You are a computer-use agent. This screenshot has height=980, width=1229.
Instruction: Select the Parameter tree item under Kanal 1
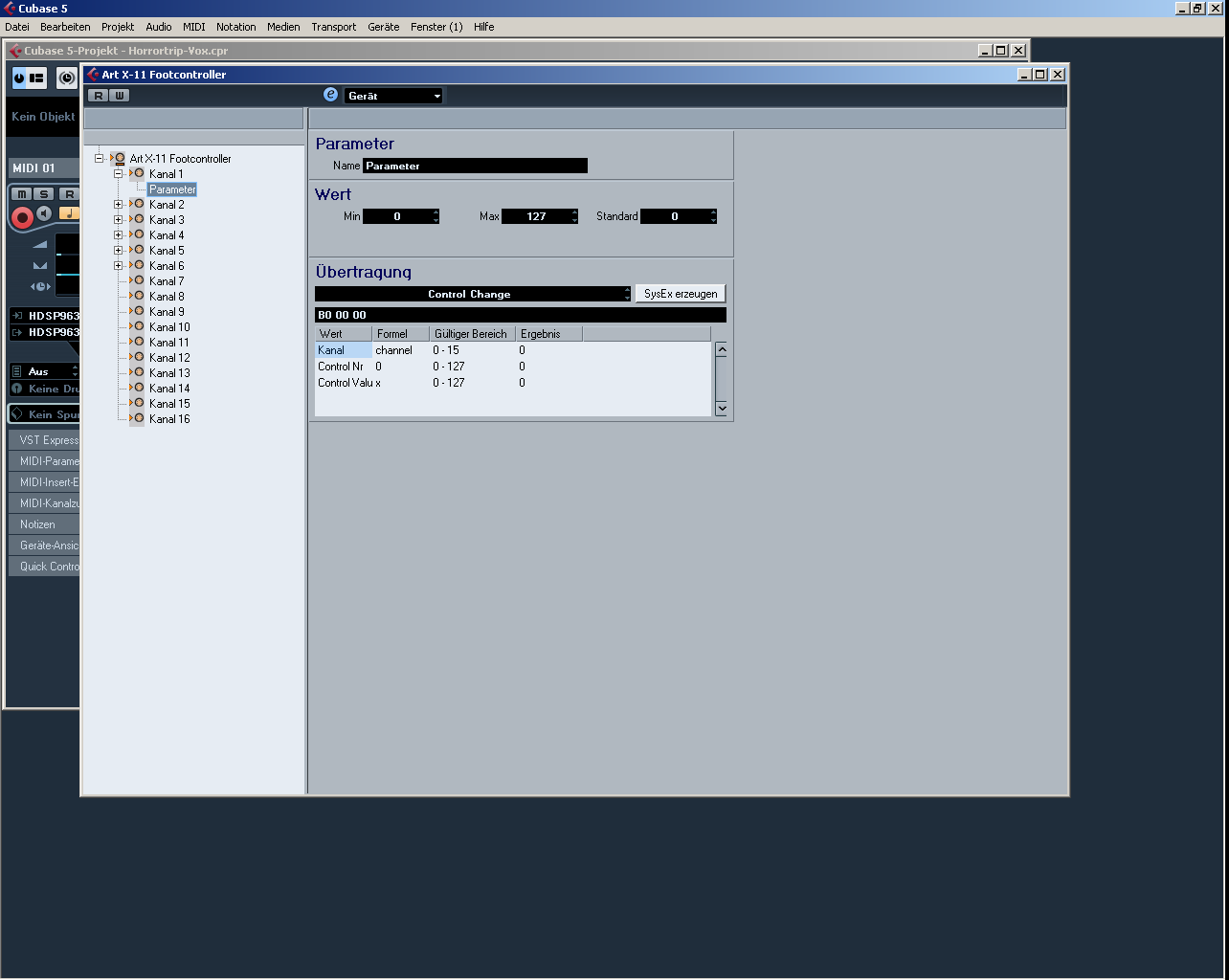172,189
